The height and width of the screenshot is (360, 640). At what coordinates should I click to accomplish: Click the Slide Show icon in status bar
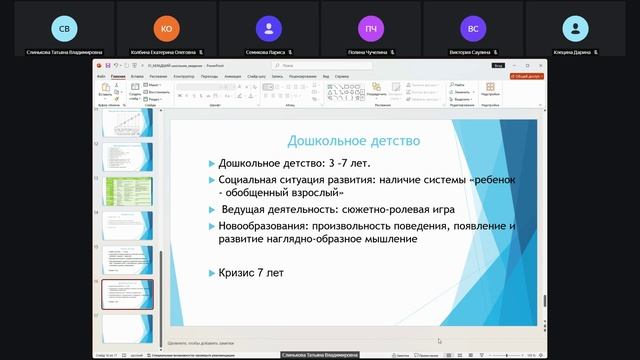[482, 356]
